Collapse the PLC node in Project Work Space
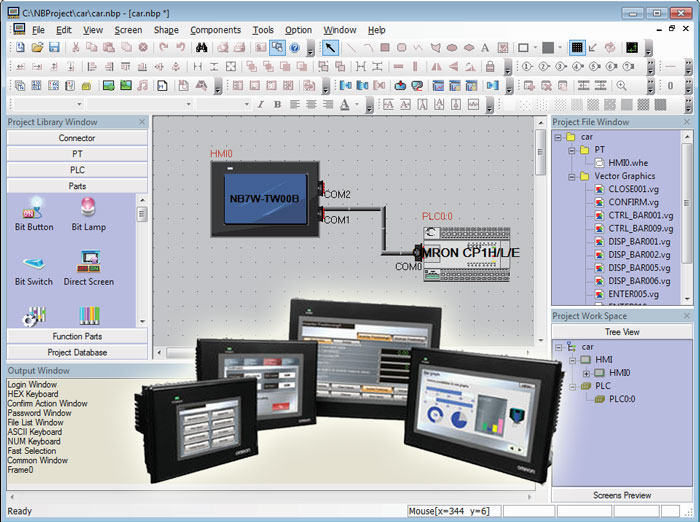 pos(572,386)
